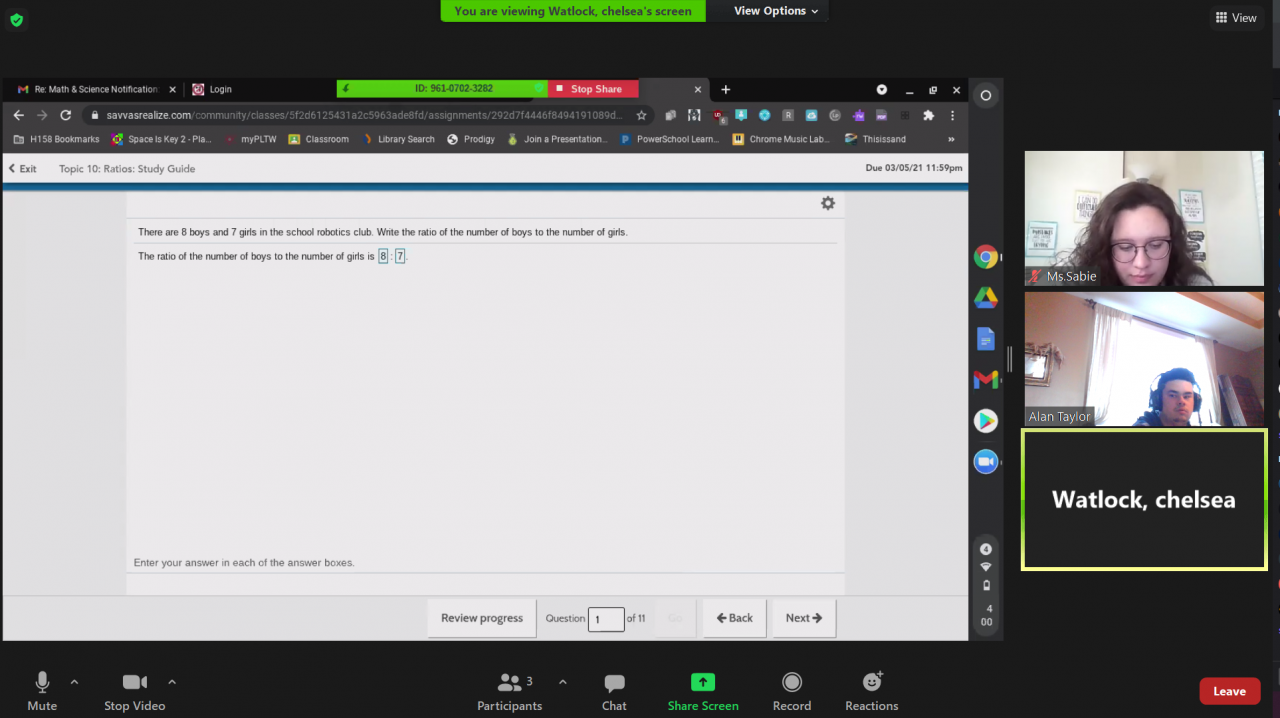Open Chrome three-dot menu

coord(952,115)
